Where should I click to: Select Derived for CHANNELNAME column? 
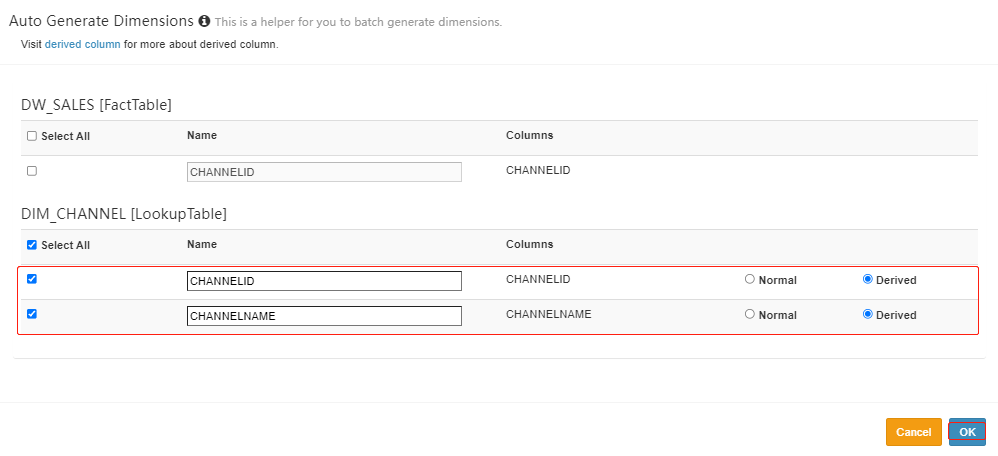[868, 314]
